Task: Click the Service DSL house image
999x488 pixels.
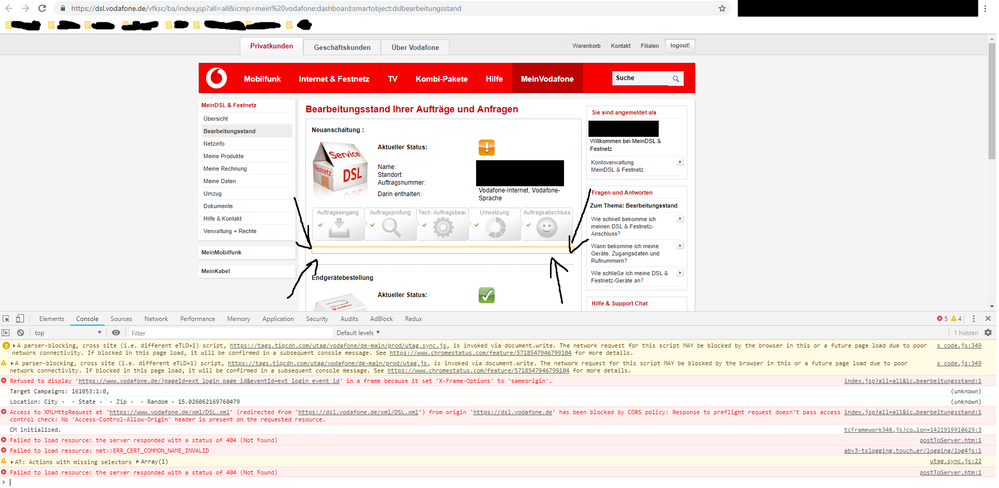Action: point(340,169)
